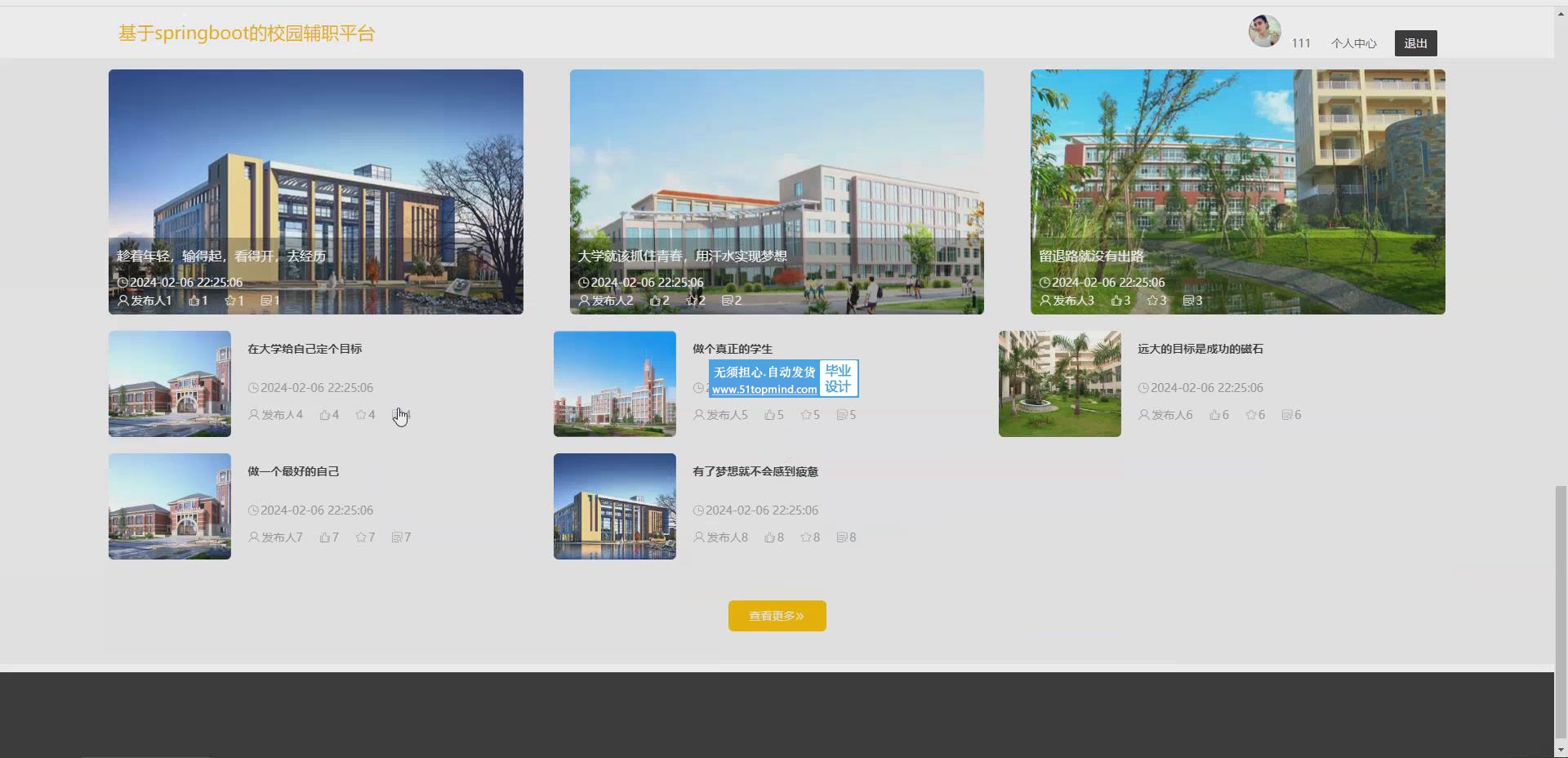Image resolution: width=1568 pixels, height=758 pixels.
Task: Click star icon in 发布人8 row
Action: pyautogui.click(x=806, y=537)
